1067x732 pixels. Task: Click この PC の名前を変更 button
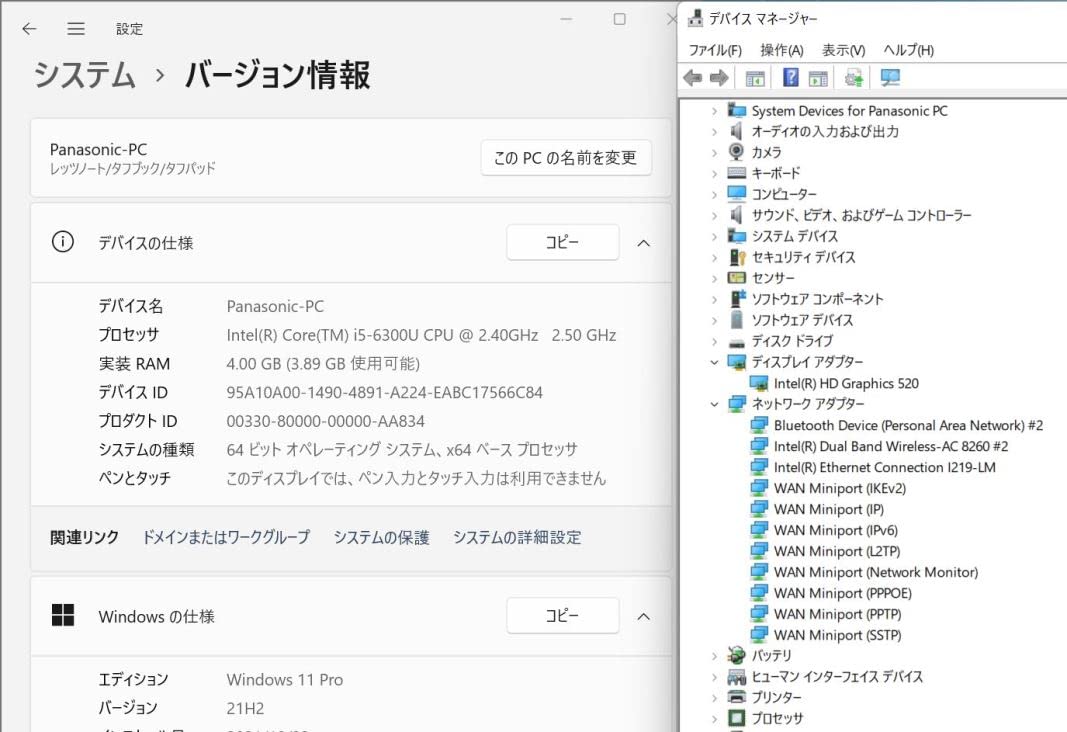[565, 158]
